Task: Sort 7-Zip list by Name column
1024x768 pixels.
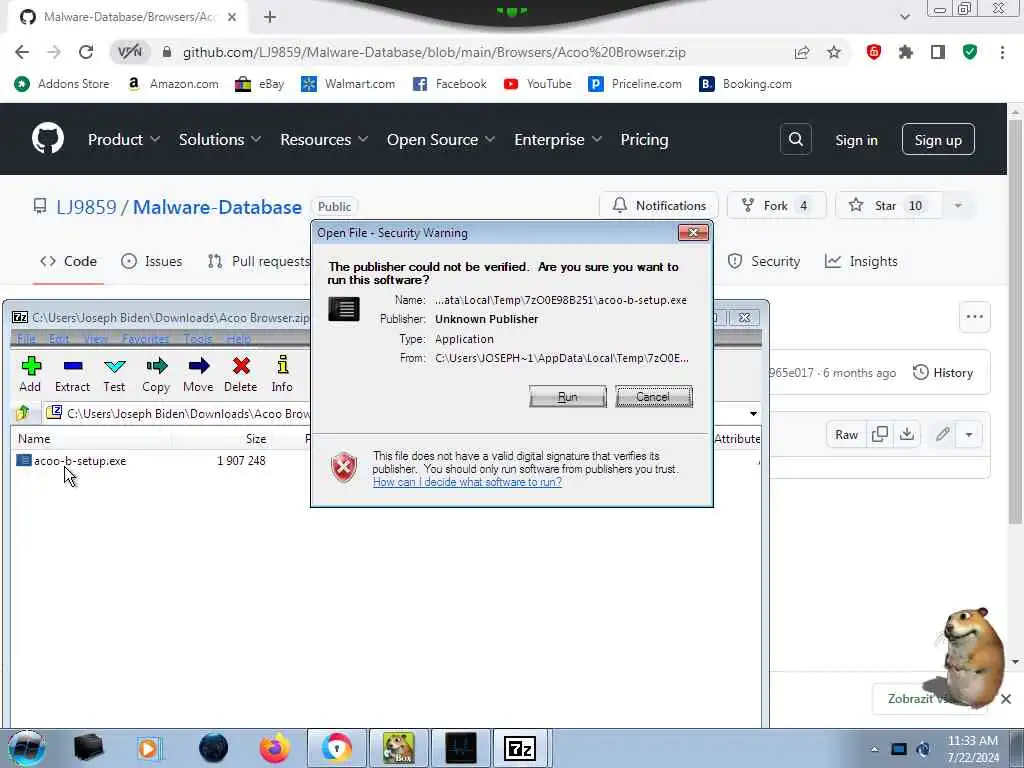Action: pyautogui.click(x=34, y=439)
